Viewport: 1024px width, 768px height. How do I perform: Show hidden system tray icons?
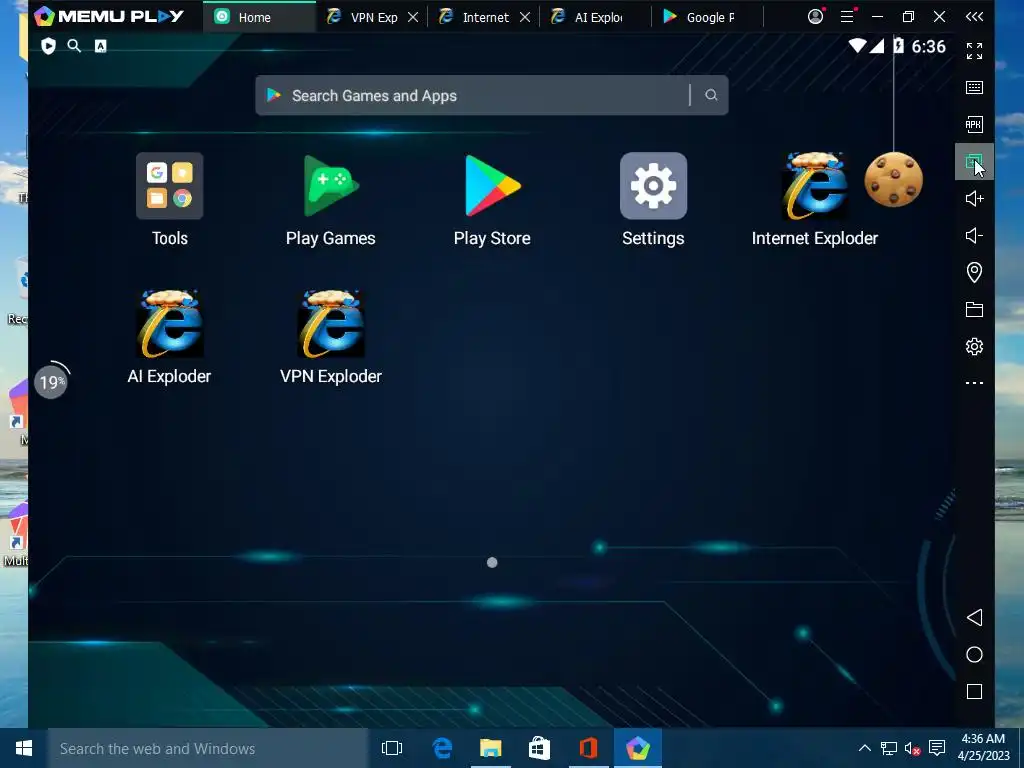[x=865, y=748]
